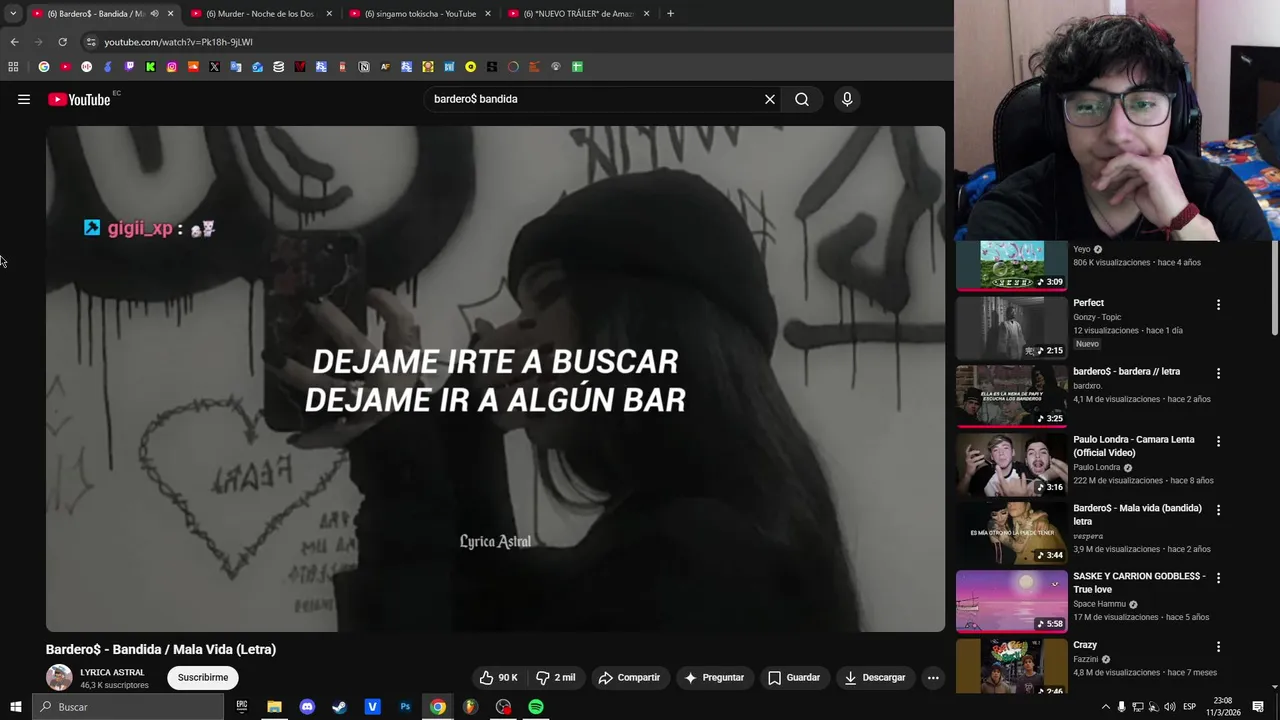Expand the Chrome tab search dropdown
Screen dimensions: 1280x720
(13, 14)
